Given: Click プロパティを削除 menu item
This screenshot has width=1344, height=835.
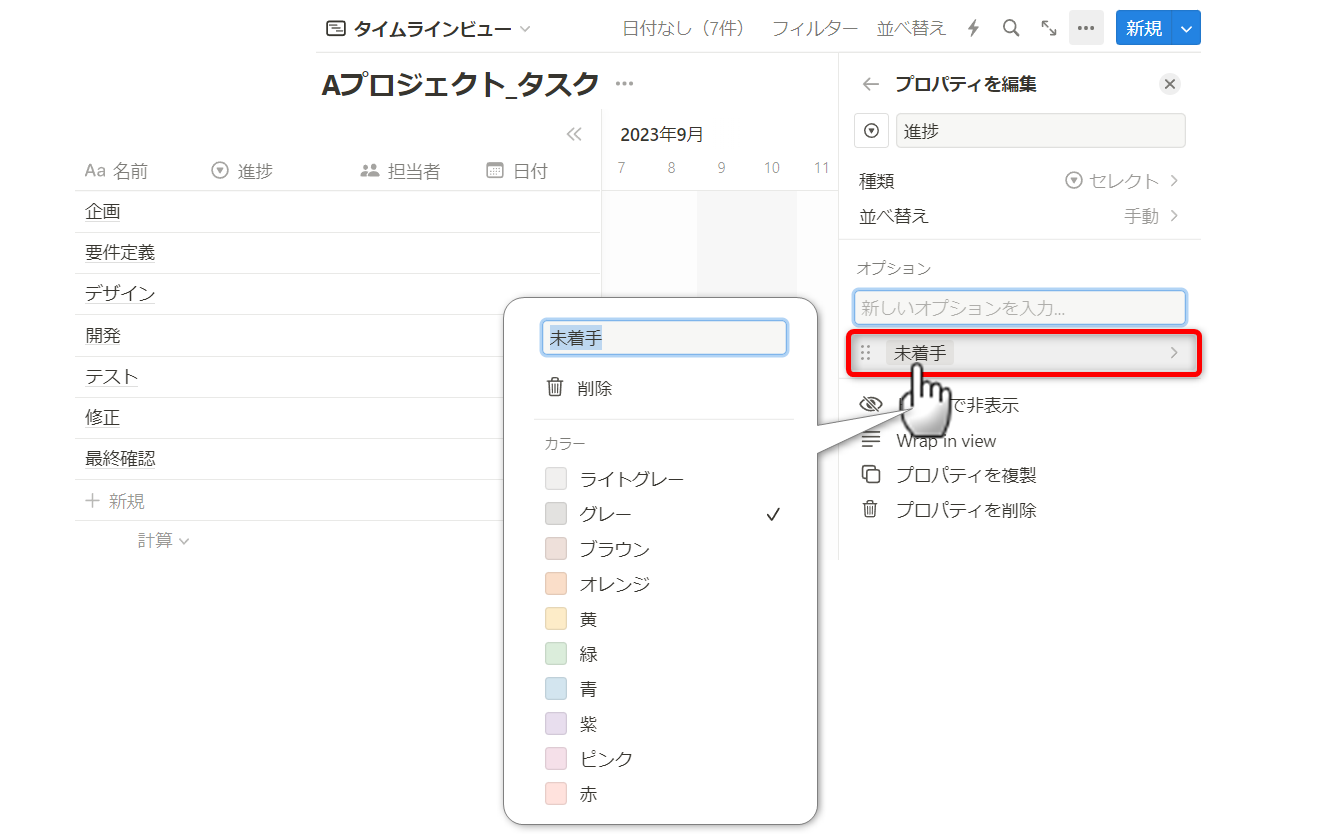Looking at the screenshot, I should pos(965,510).
